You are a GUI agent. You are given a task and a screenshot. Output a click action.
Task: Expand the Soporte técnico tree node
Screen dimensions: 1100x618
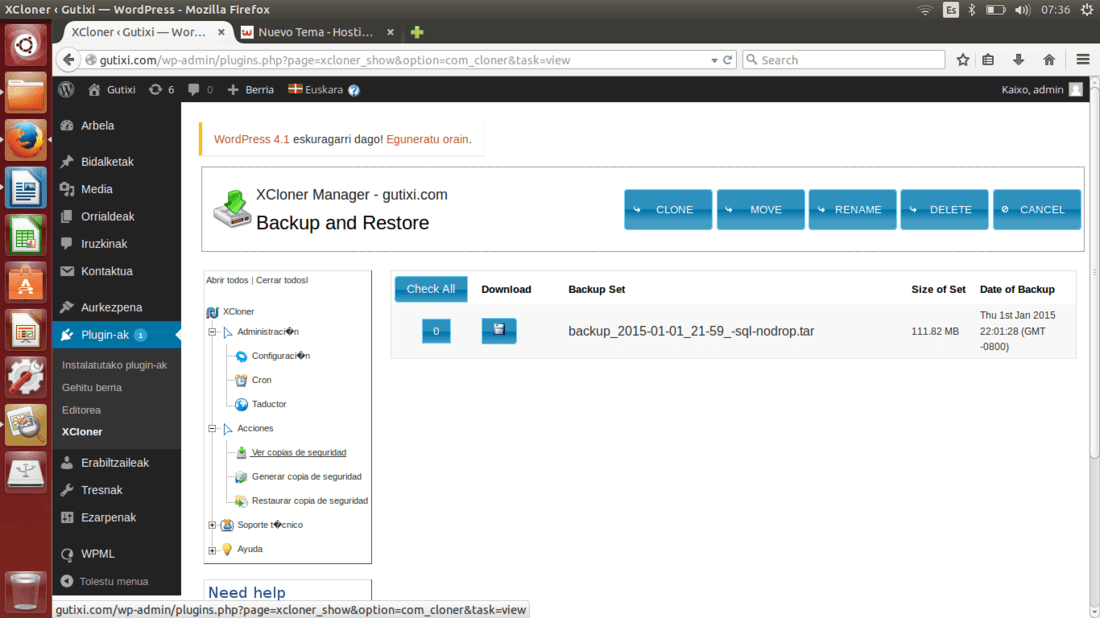(x=212, y=525)
